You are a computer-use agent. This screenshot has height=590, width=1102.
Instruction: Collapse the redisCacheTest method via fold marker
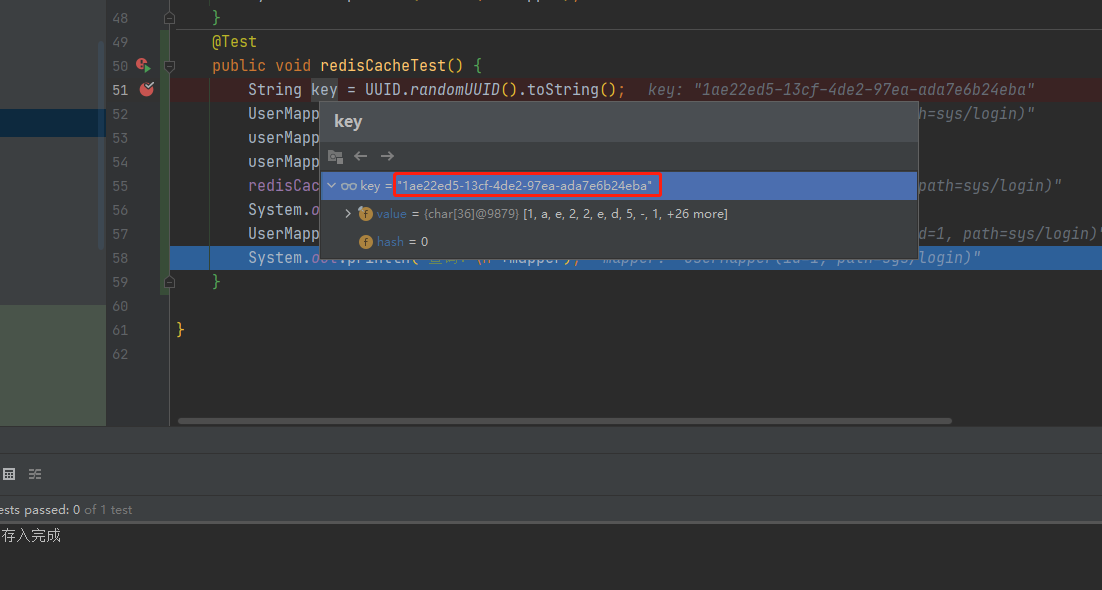[169, 65]
